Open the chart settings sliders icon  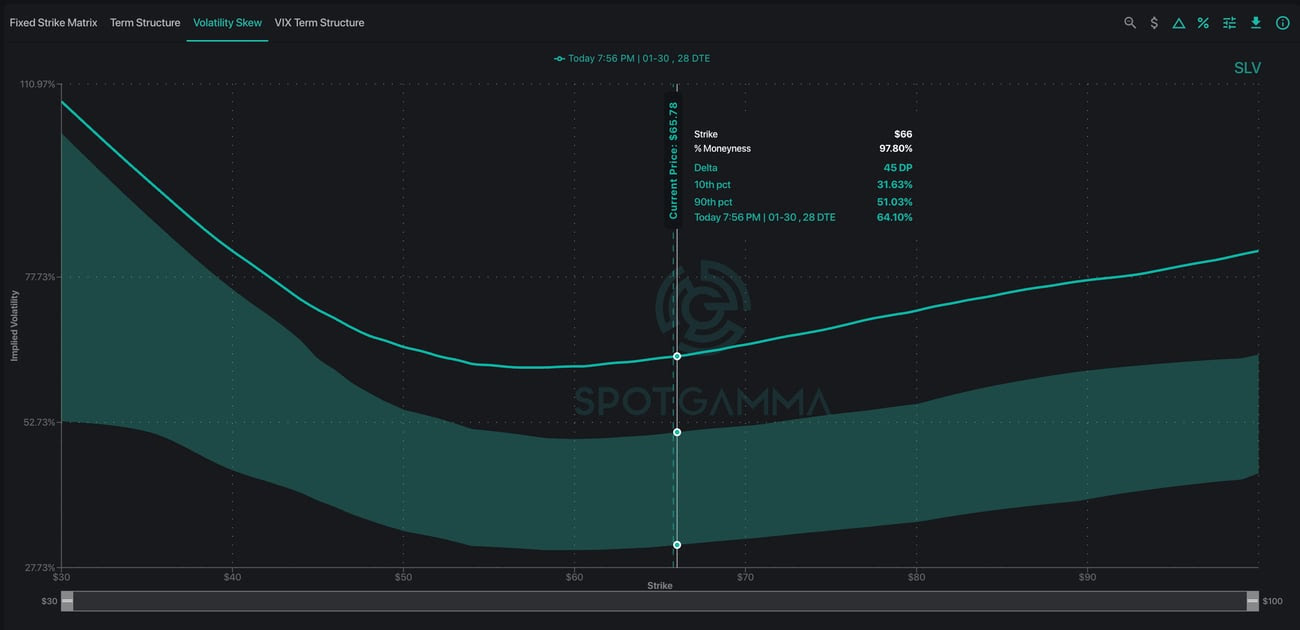1230,22
